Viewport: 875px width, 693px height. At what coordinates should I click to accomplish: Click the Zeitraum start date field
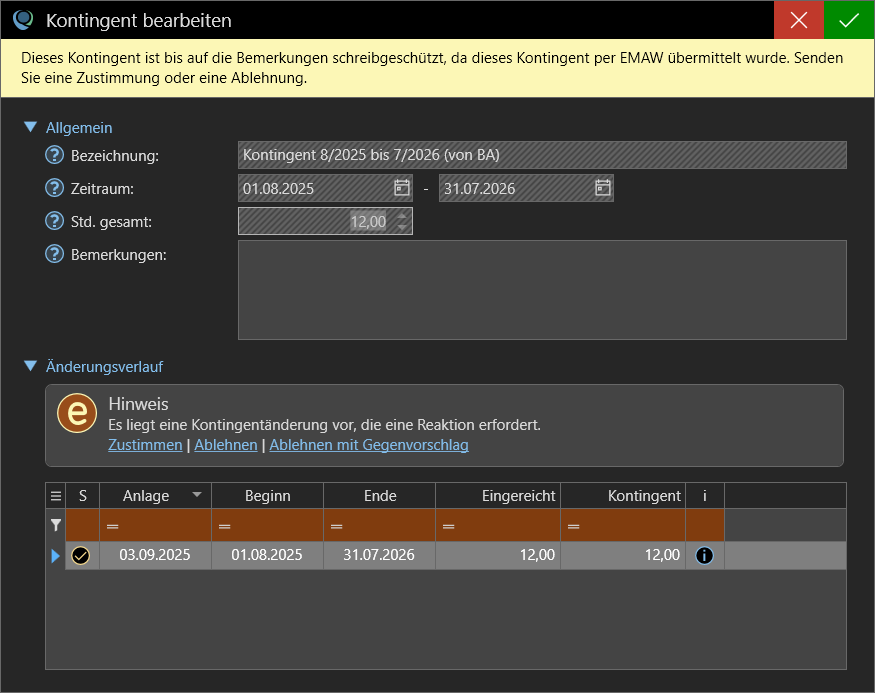point(325,188)
